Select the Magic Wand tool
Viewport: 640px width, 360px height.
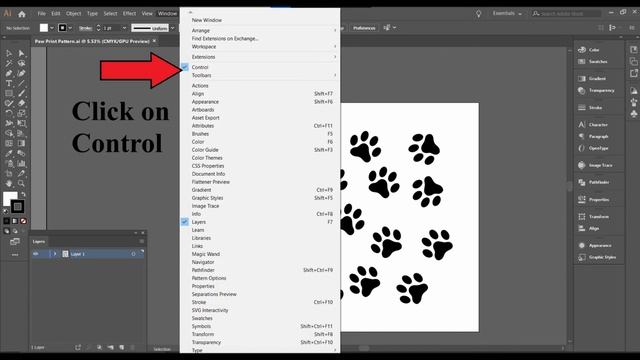pyautogui.click(x=9, y=63)
